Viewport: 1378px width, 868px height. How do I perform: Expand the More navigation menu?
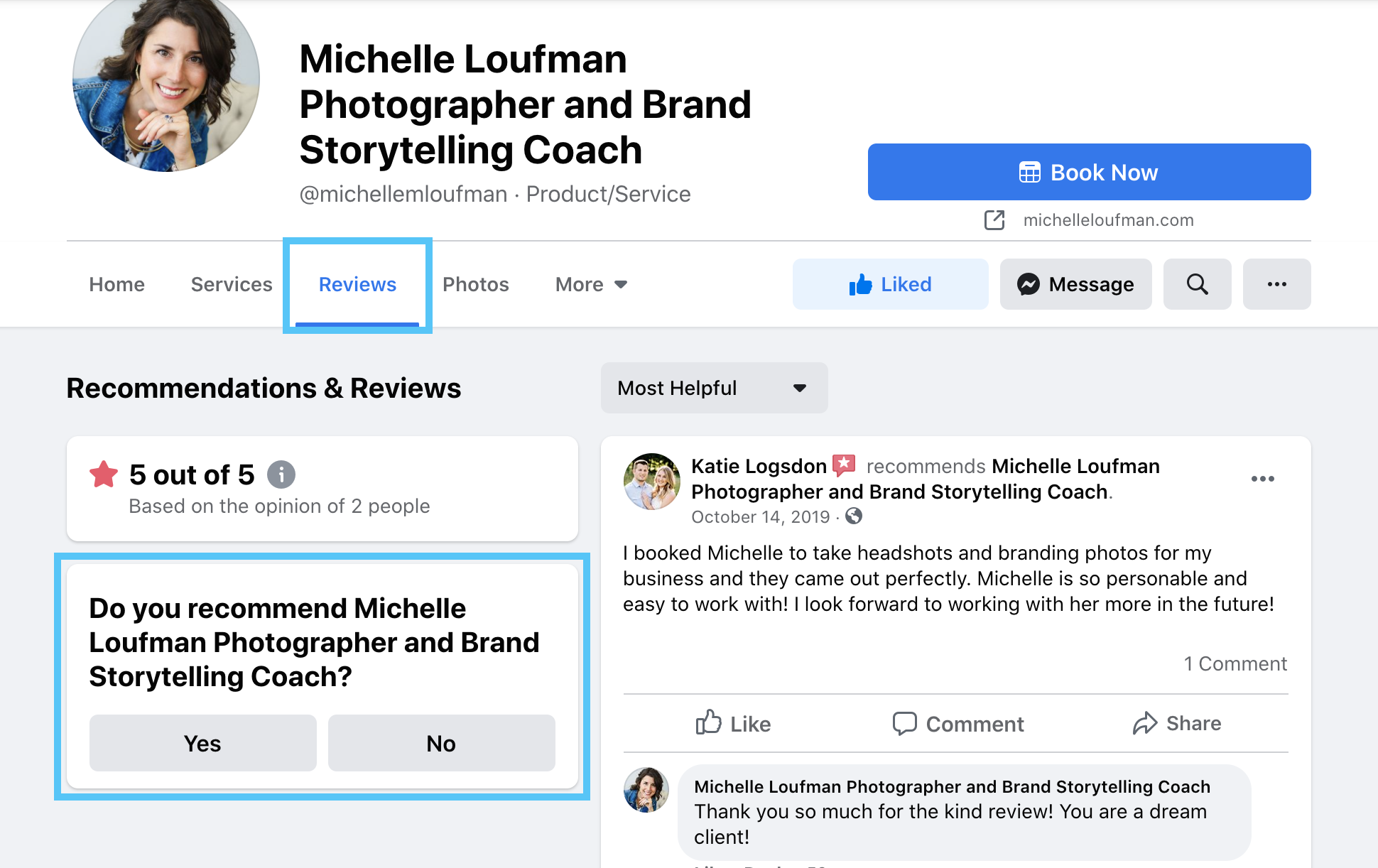point(590,284)
